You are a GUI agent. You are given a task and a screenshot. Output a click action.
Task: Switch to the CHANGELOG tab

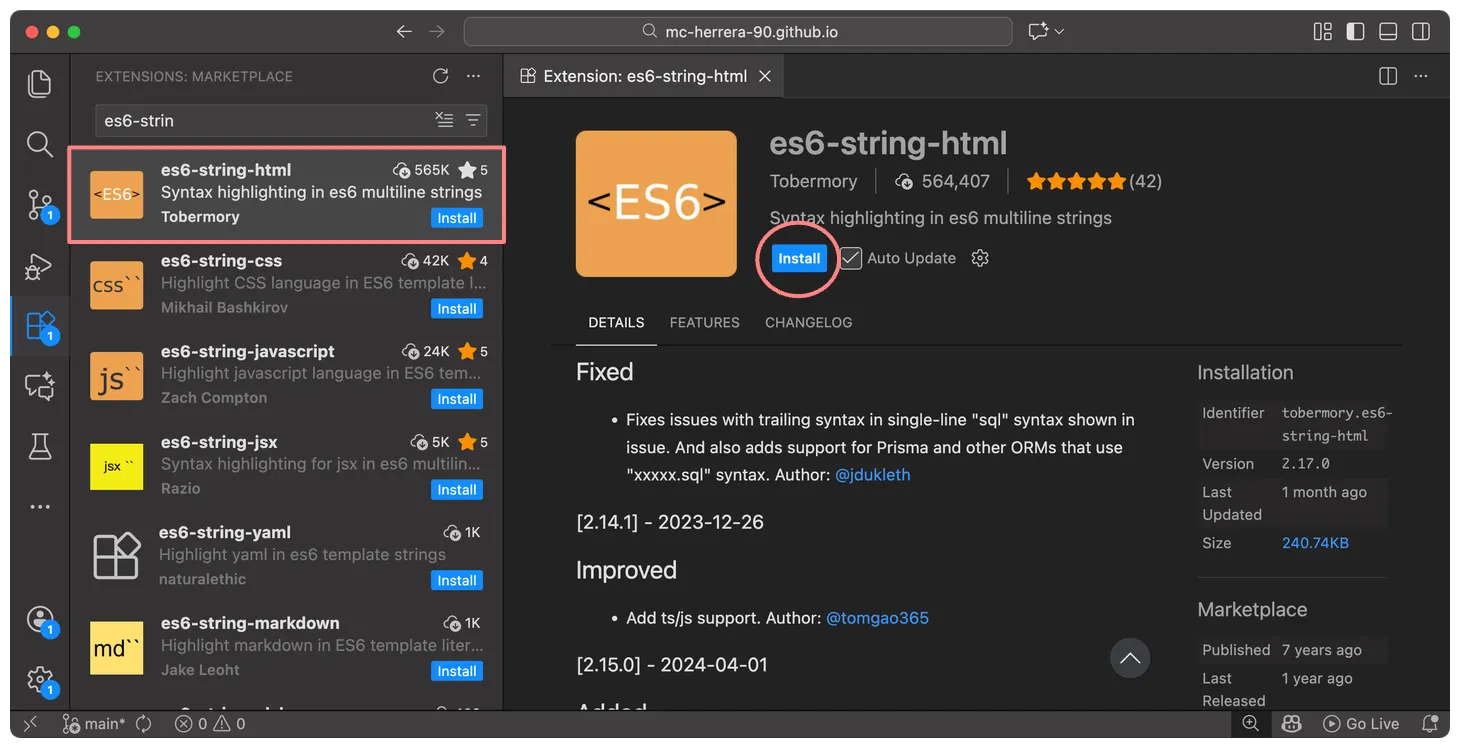coord(808,322)
